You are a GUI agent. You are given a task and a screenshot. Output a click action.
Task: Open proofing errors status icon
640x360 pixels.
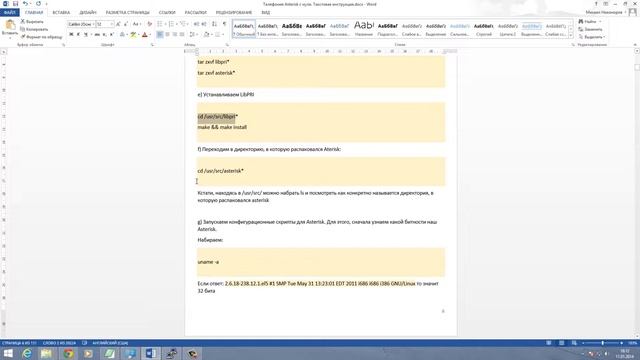[84, 343]
